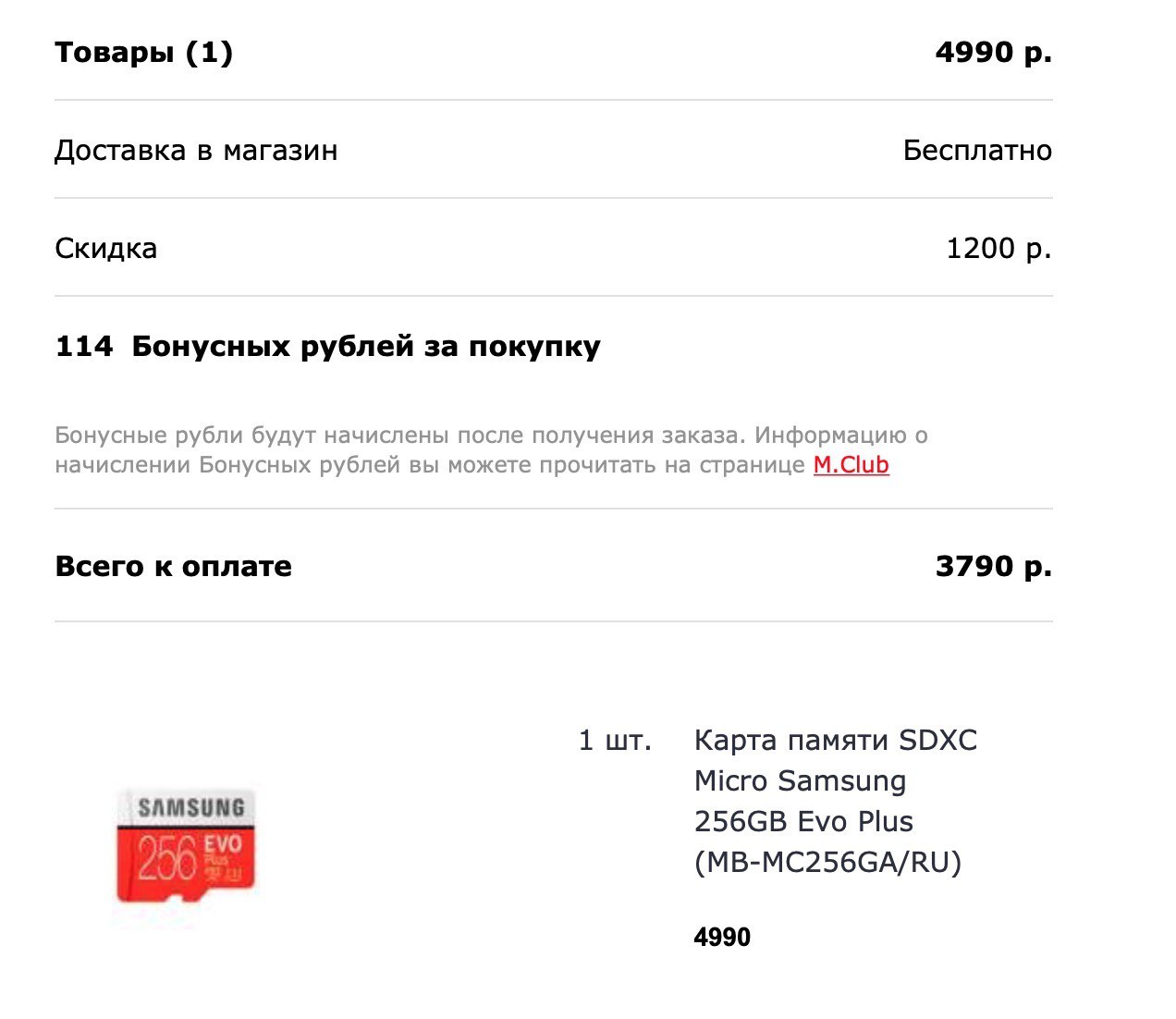Click the SAMSUNG logo on the card image
The height and width of the screenshot is (1019, 1176).
click(x=190, y=807)
